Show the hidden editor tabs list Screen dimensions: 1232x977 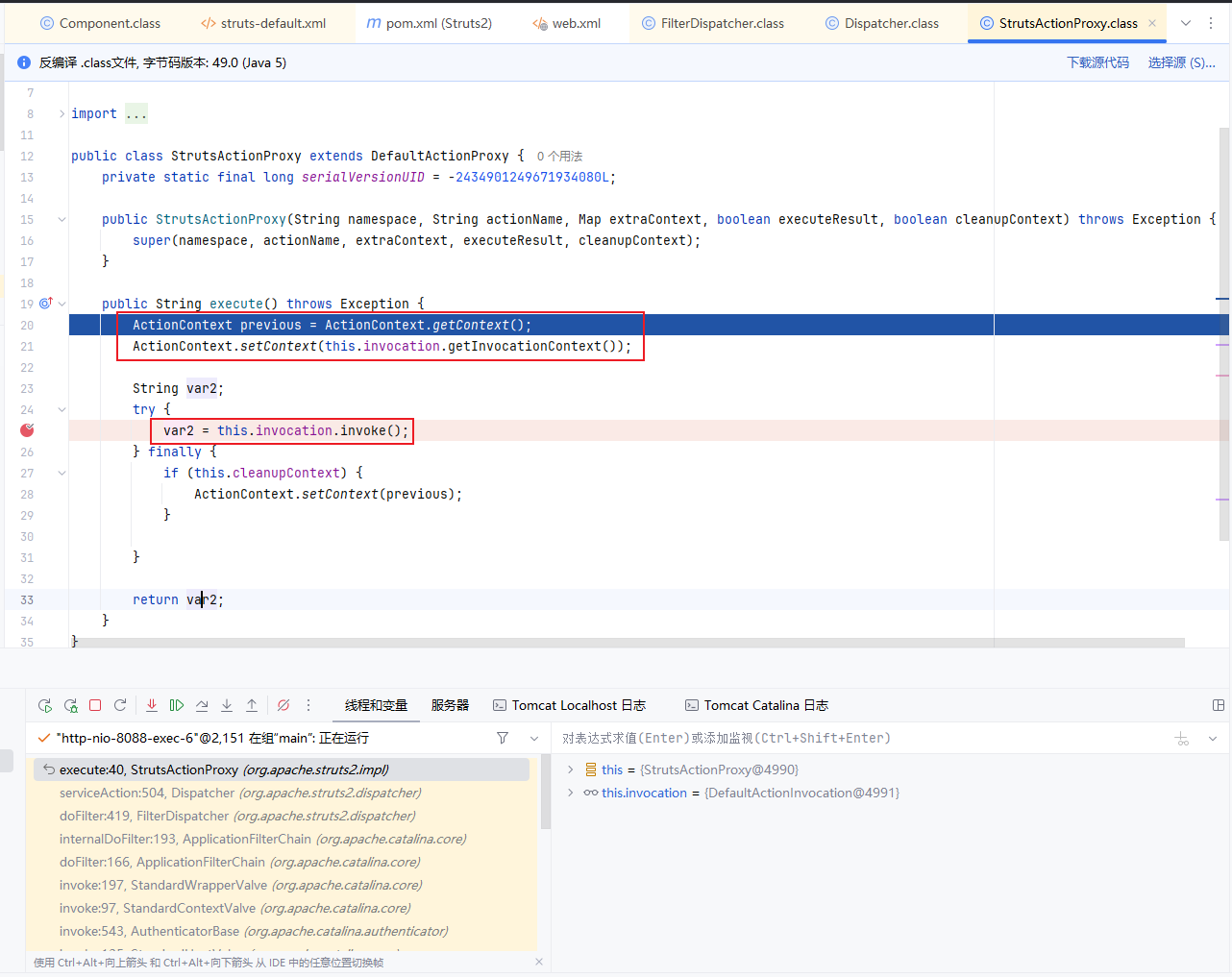click(1186, 23)
